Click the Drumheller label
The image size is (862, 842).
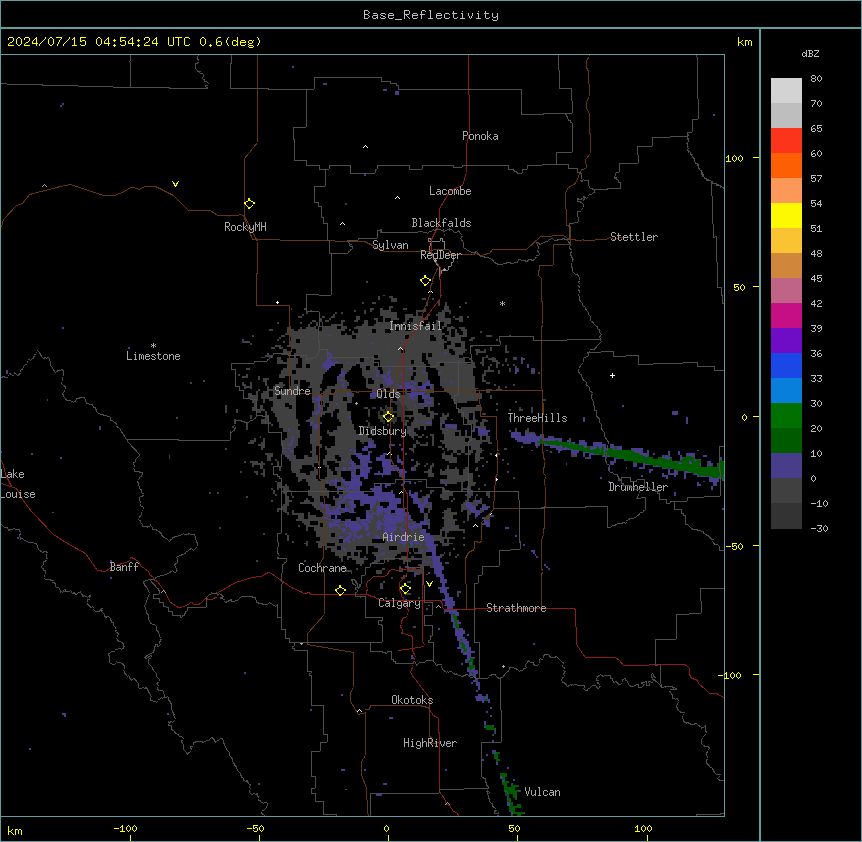(x=638, y=487)
